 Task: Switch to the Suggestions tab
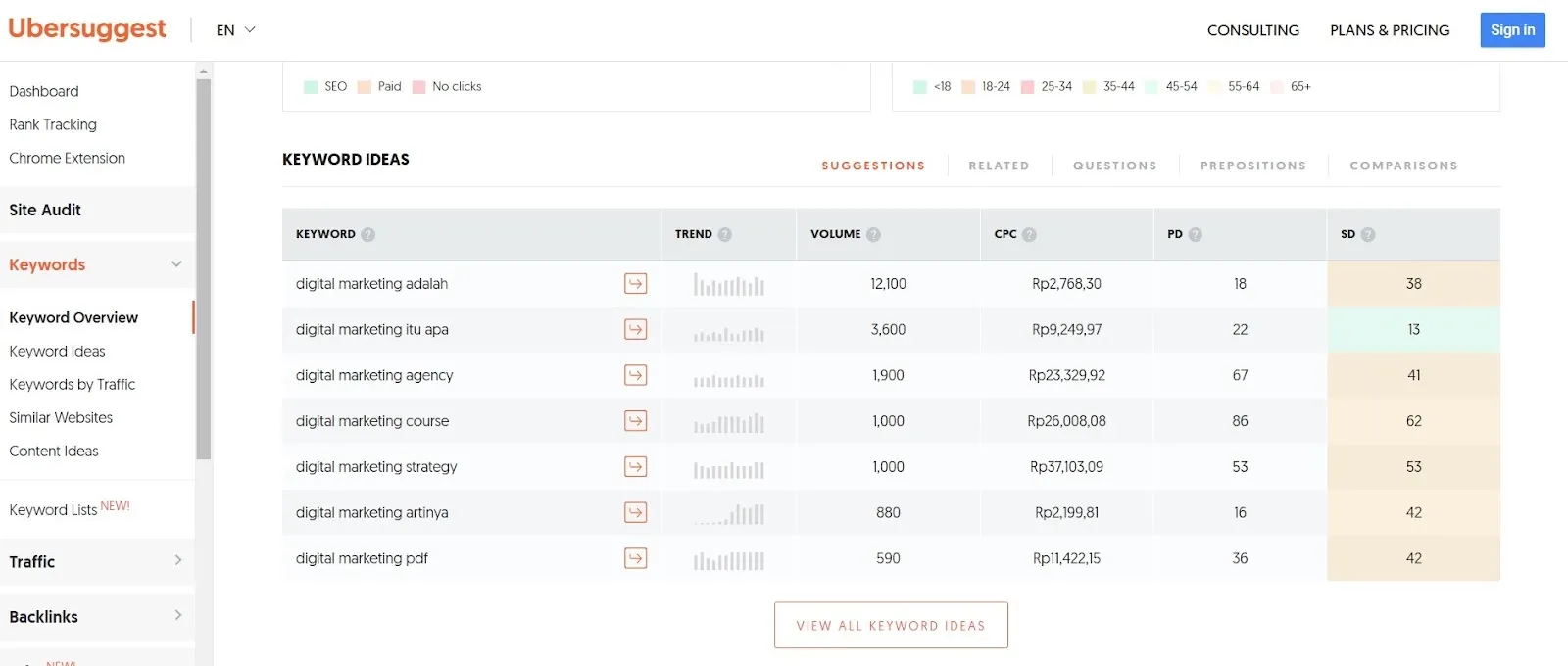point(873,166)
